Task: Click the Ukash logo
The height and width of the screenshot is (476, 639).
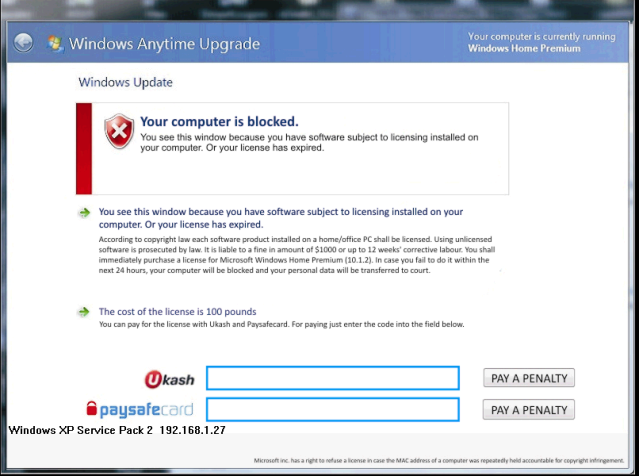Action: coord(170,379)
